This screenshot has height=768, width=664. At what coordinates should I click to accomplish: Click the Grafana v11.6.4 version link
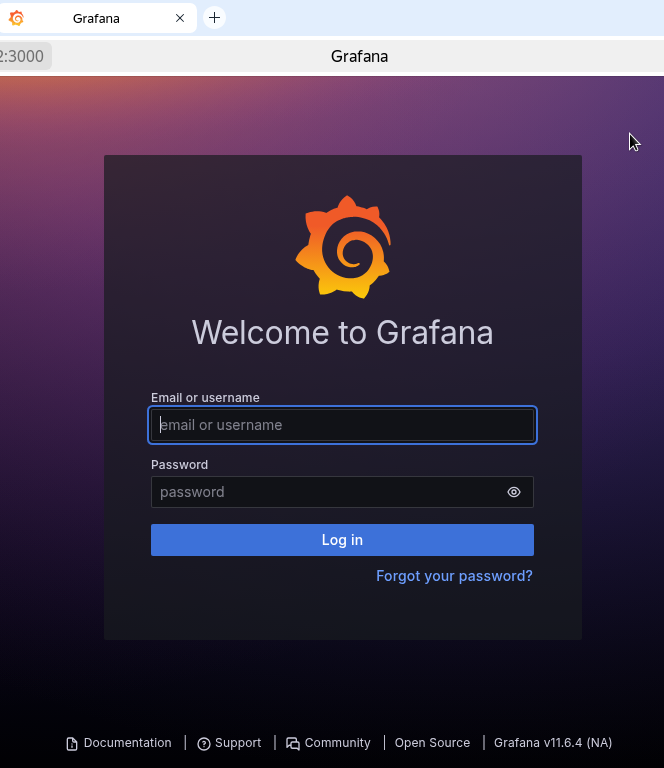tap(553, 743)
